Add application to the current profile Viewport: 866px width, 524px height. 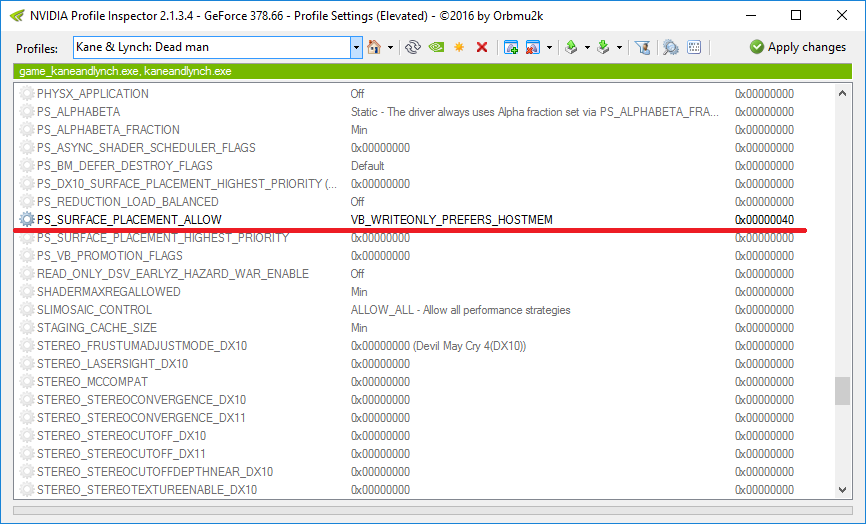(511, 47)
